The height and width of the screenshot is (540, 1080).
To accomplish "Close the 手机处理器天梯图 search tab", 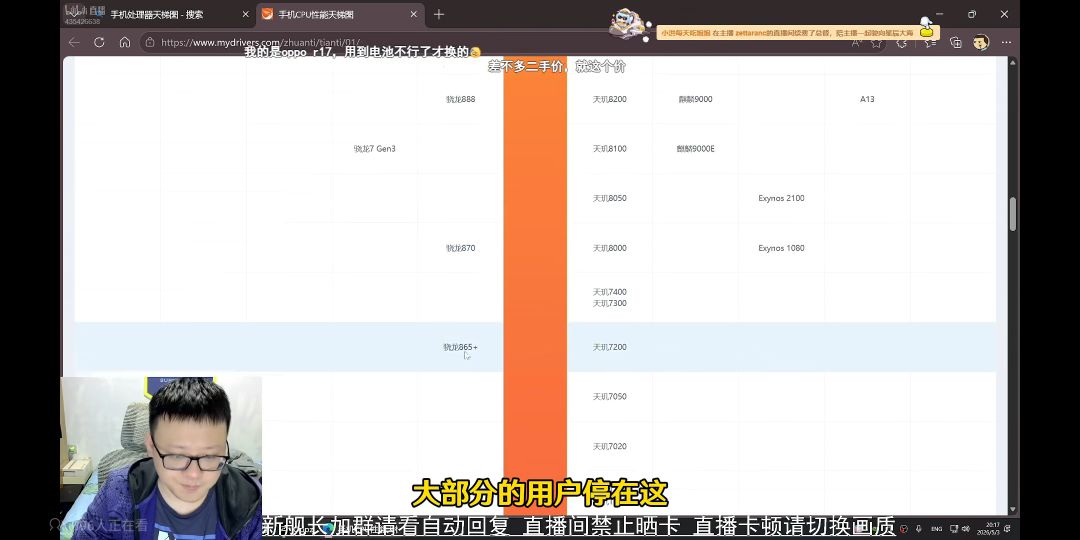I will click(x=245, y=14).
